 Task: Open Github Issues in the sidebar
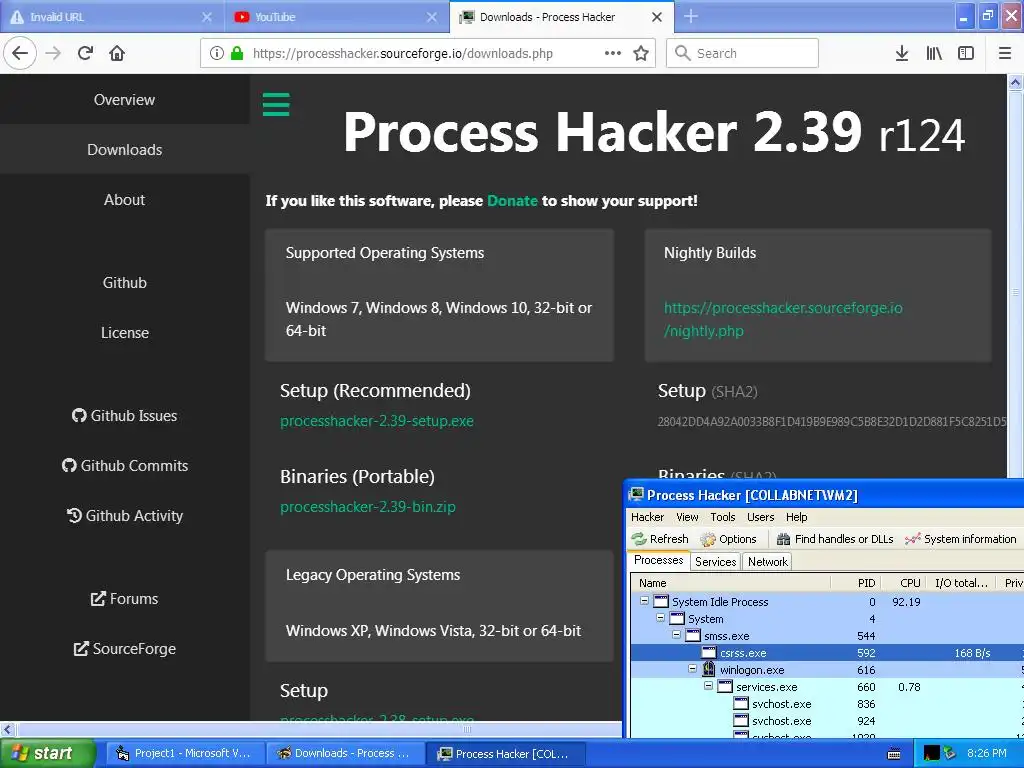124,415
